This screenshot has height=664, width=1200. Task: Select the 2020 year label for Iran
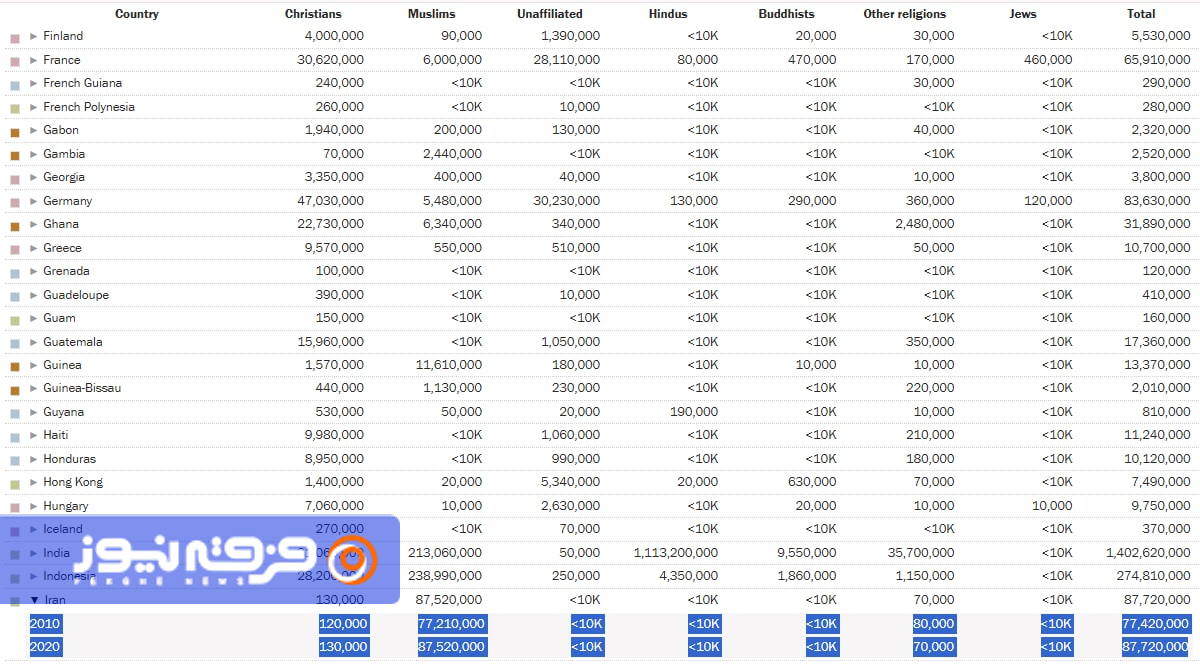coord(45,647)
